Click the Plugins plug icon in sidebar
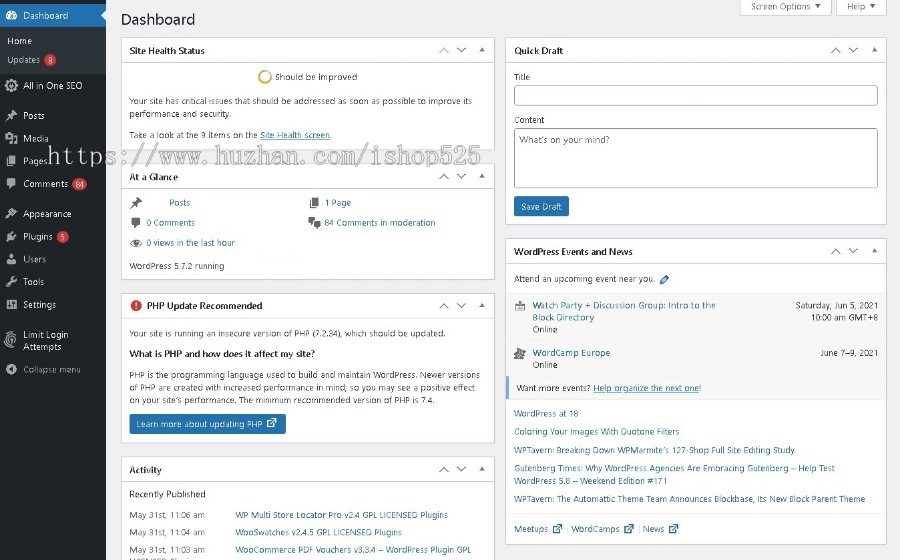 tap(11, 236)
